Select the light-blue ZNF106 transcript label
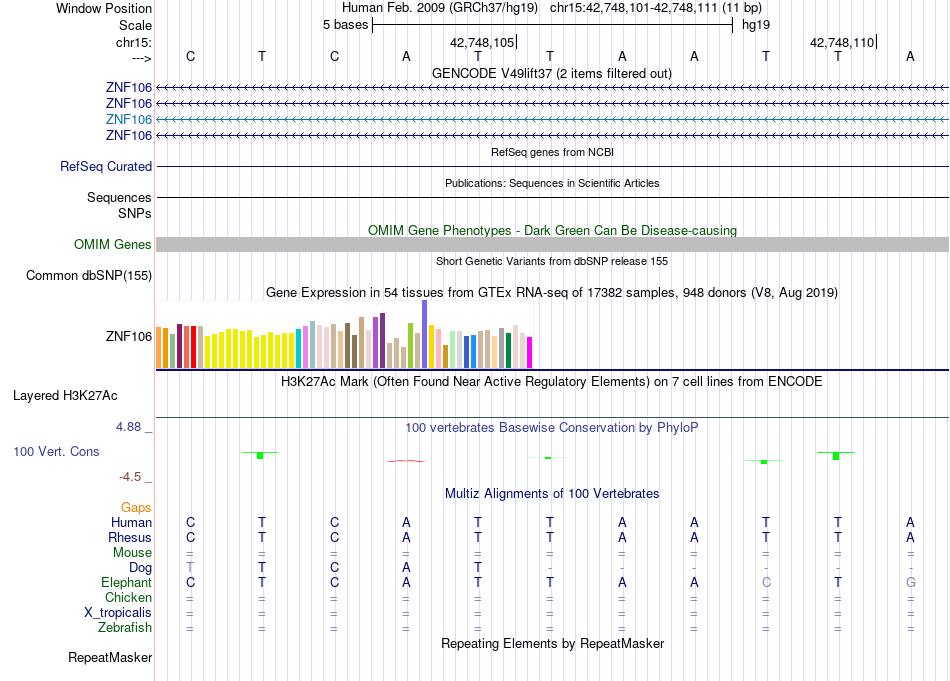Image resolution: width=950 pixels, height=681 pixels. tap(128, 119)
